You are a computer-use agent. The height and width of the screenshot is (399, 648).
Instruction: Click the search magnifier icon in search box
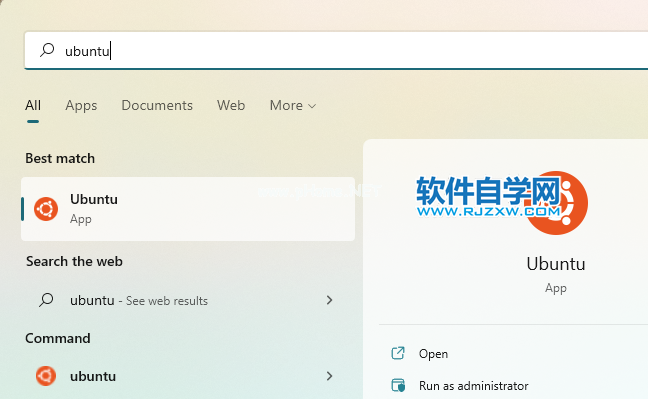tap(47, 50)
